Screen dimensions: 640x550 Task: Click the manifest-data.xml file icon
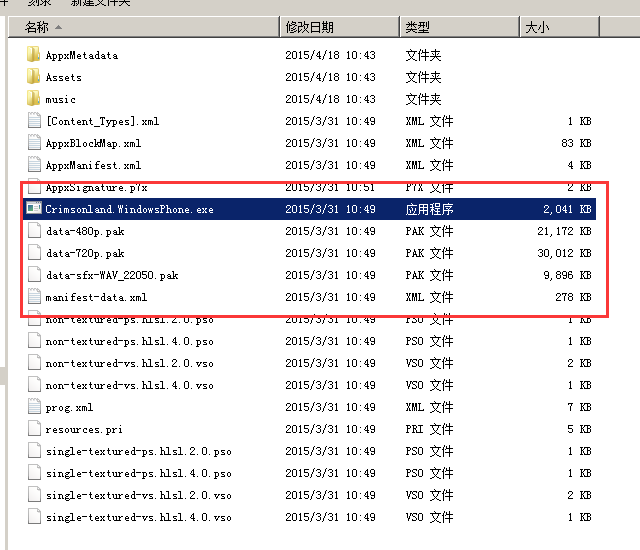(x=34, y=297)
